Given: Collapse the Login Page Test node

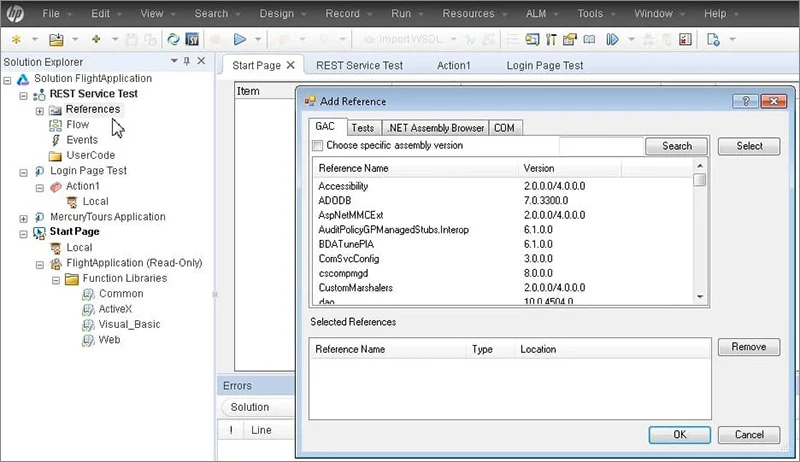Looking at the screenshot, I should (x=23, y=172).
